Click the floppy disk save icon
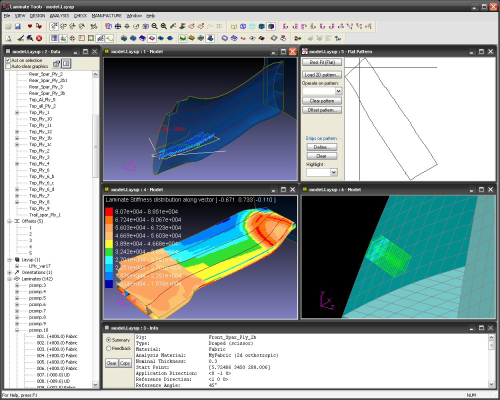Screen dimensions: 500x400 pyautogui.click(x=18, y=26)
